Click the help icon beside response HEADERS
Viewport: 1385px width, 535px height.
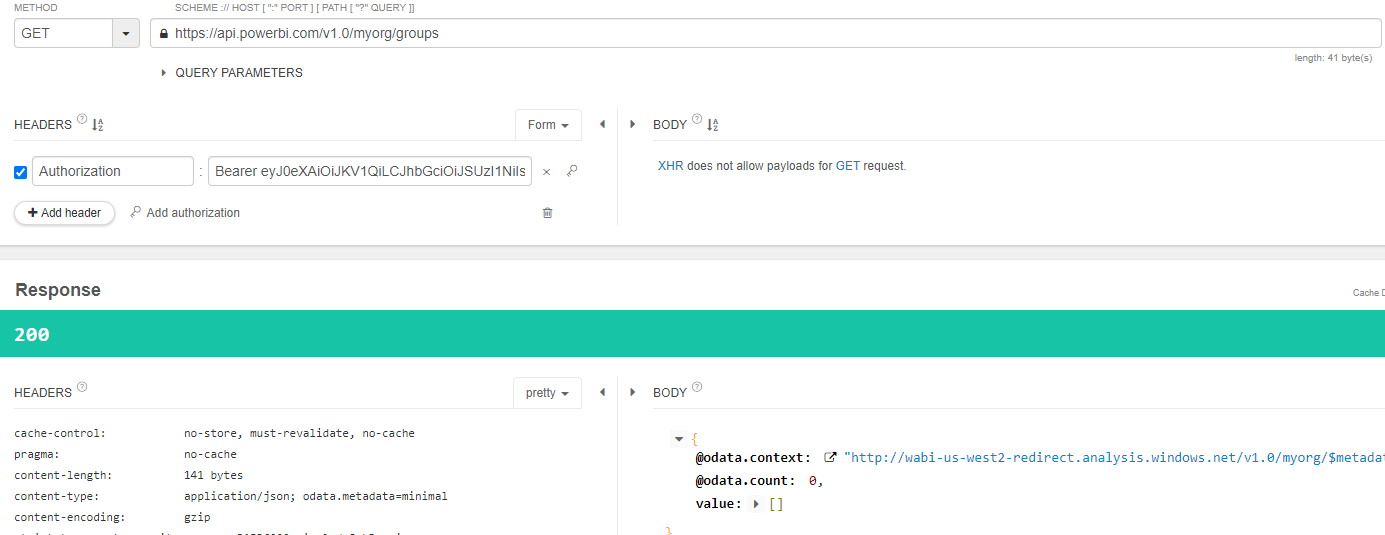click(x=82, y=387)
